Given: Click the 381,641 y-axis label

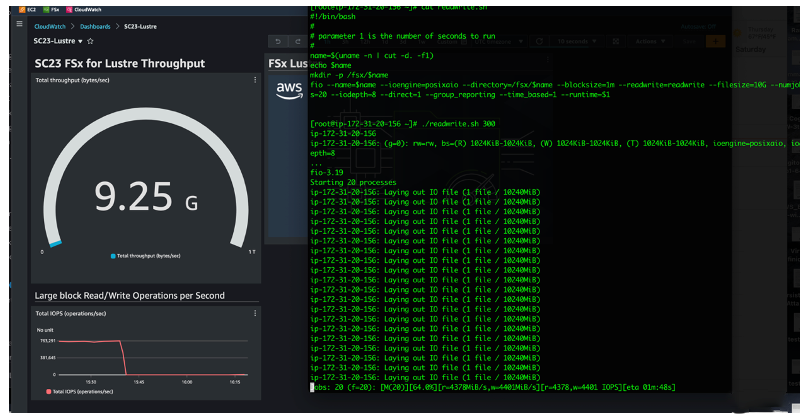Looking at the screenshot, I should [48, 358].
